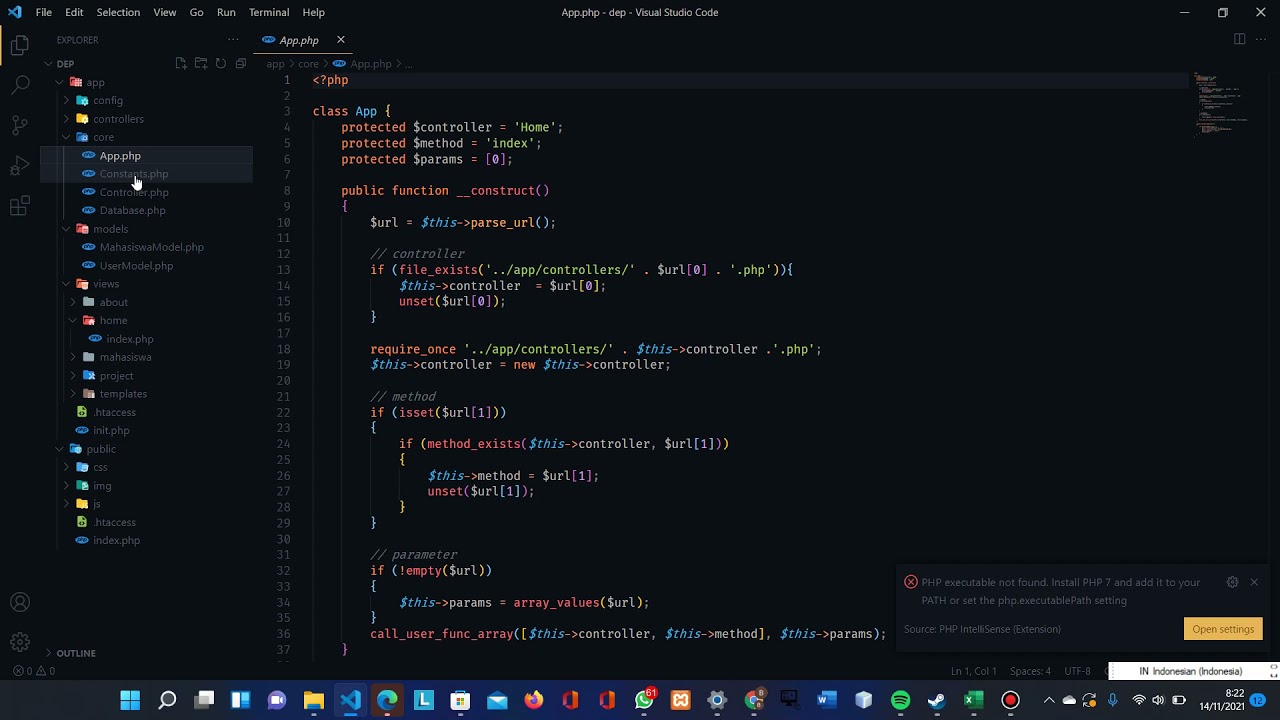Open index.php under views home folder
Screen dimensions: 1280x720
point(129,339)
